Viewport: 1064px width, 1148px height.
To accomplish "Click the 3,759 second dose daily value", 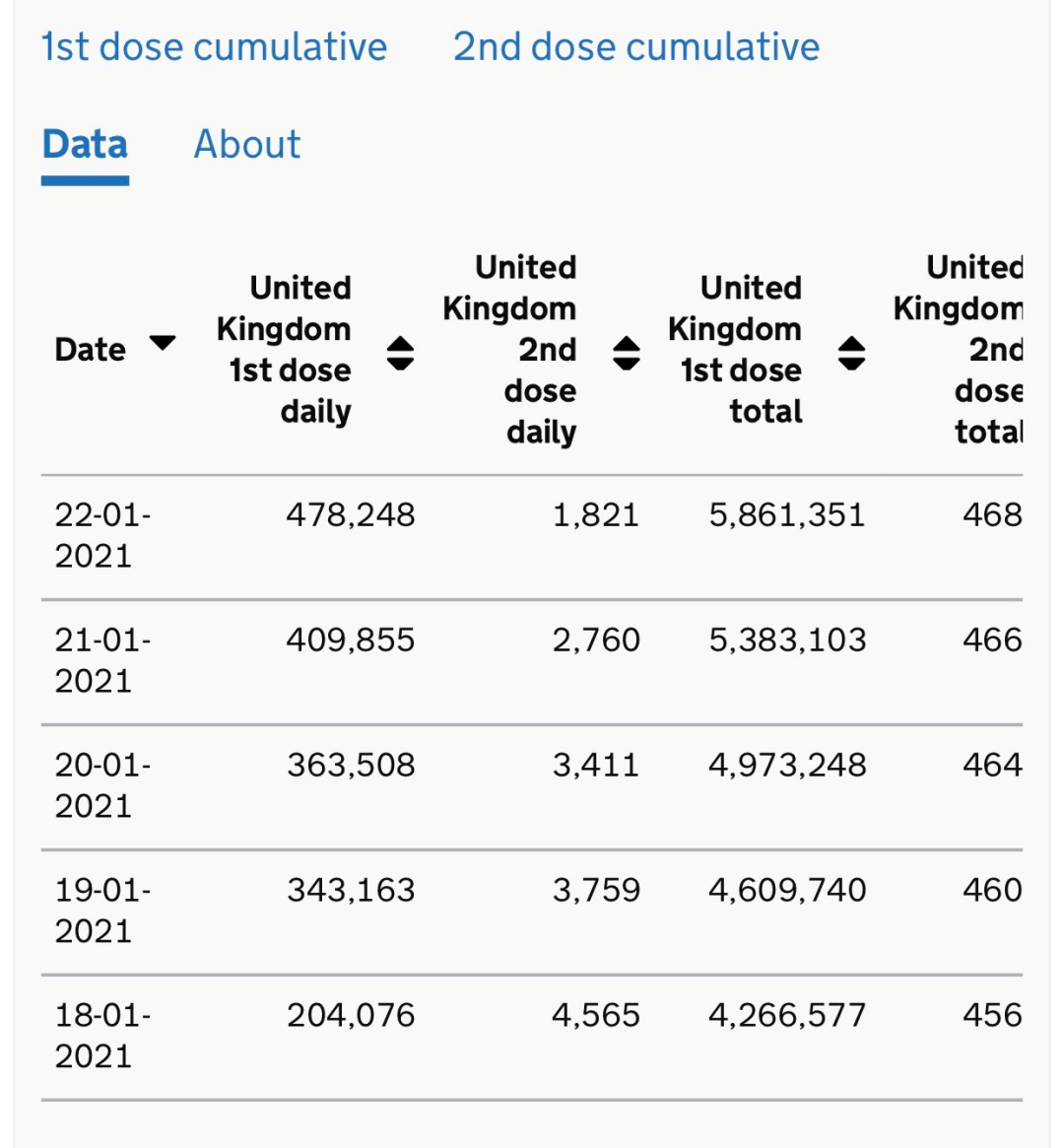I will pyautogui.click(x=596, y=890).
